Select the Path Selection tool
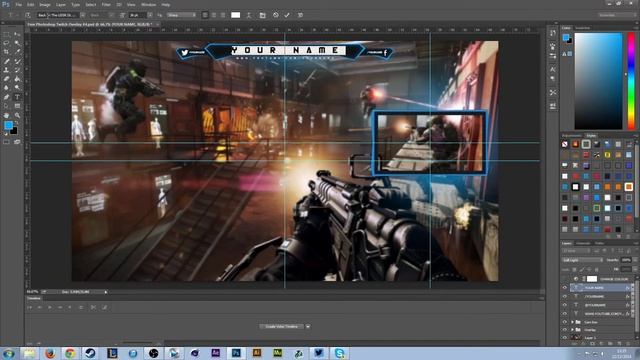 click(7, 106)
